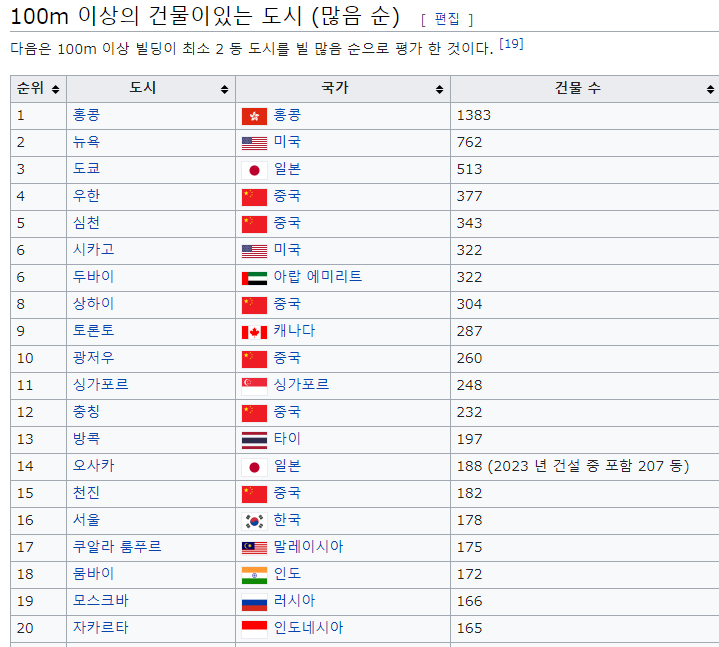
Task: Click the 1383 building count cell
Action: pyautogui.click(x=474, y=115)
